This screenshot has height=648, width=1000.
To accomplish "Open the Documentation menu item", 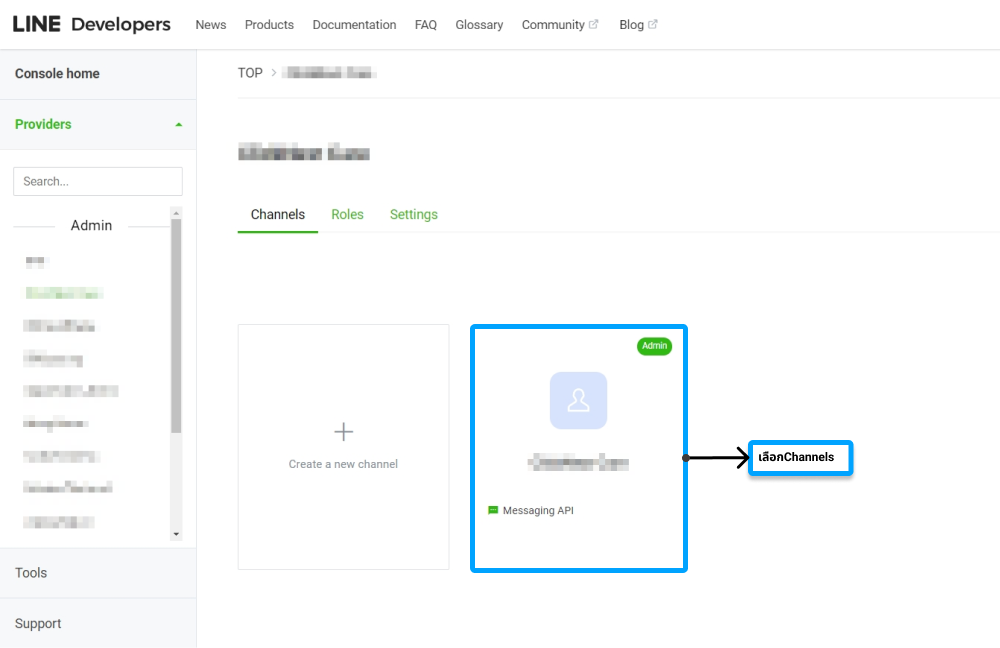I will point(354,24).
